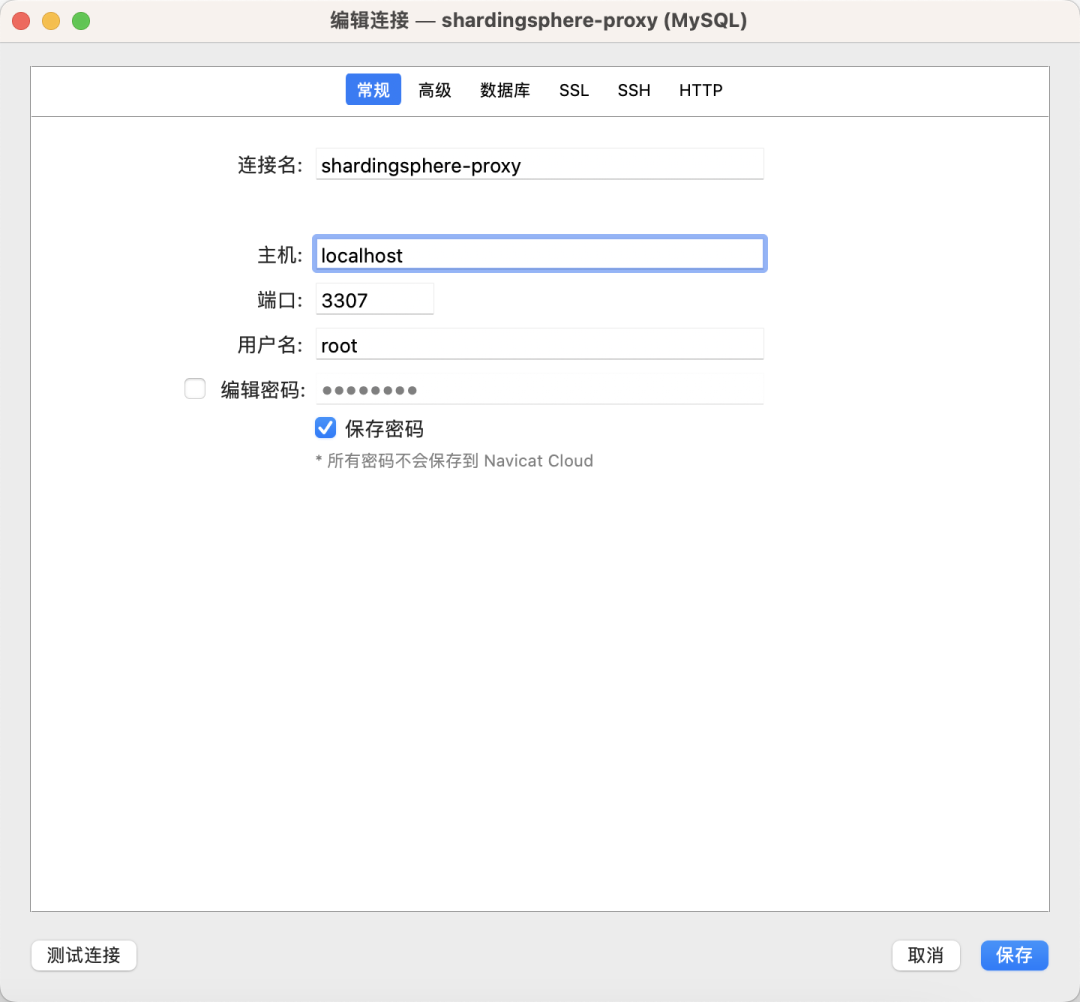Select the 用户名 field containing root
The image size is (1080, 1002).
[539, 345]
